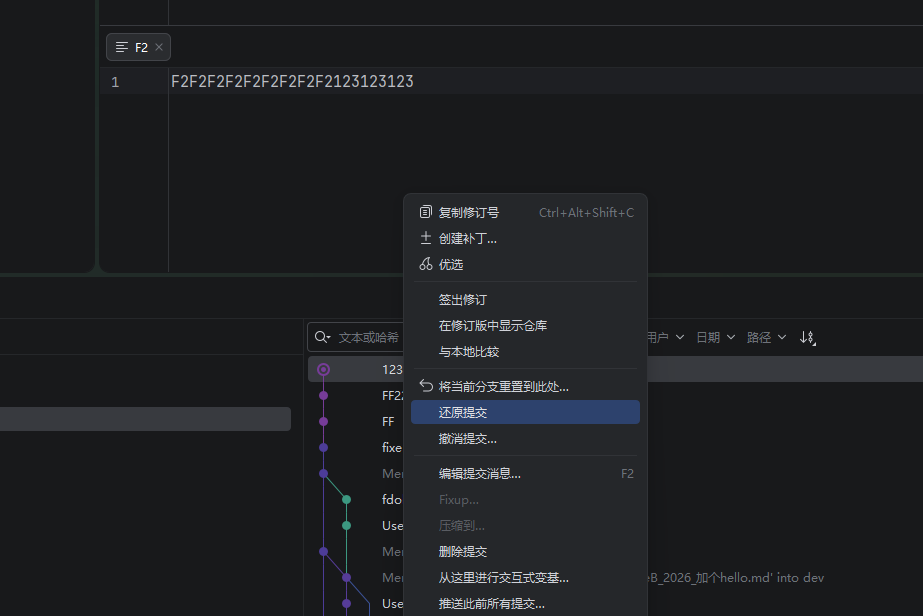This screenshot has width=923, height=616.
Task: Click the 复制修订号 copy icon
Action: 426,212
